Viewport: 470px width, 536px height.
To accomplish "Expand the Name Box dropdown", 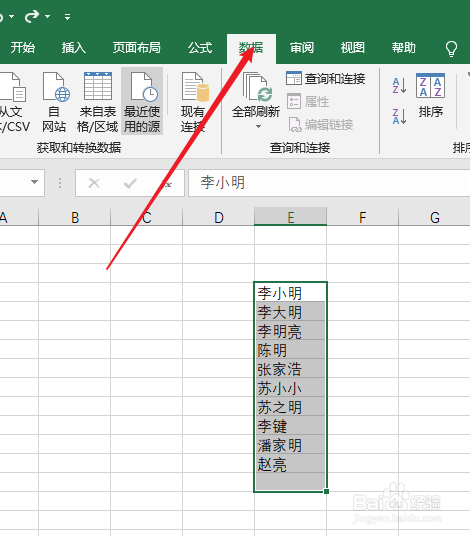I will [x=35, y=182].
